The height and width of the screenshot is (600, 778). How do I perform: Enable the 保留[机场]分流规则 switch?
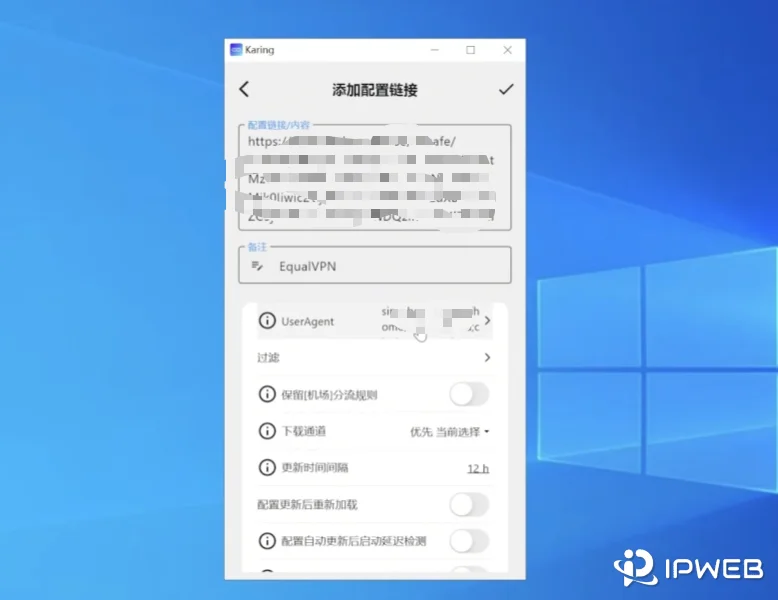468,394
